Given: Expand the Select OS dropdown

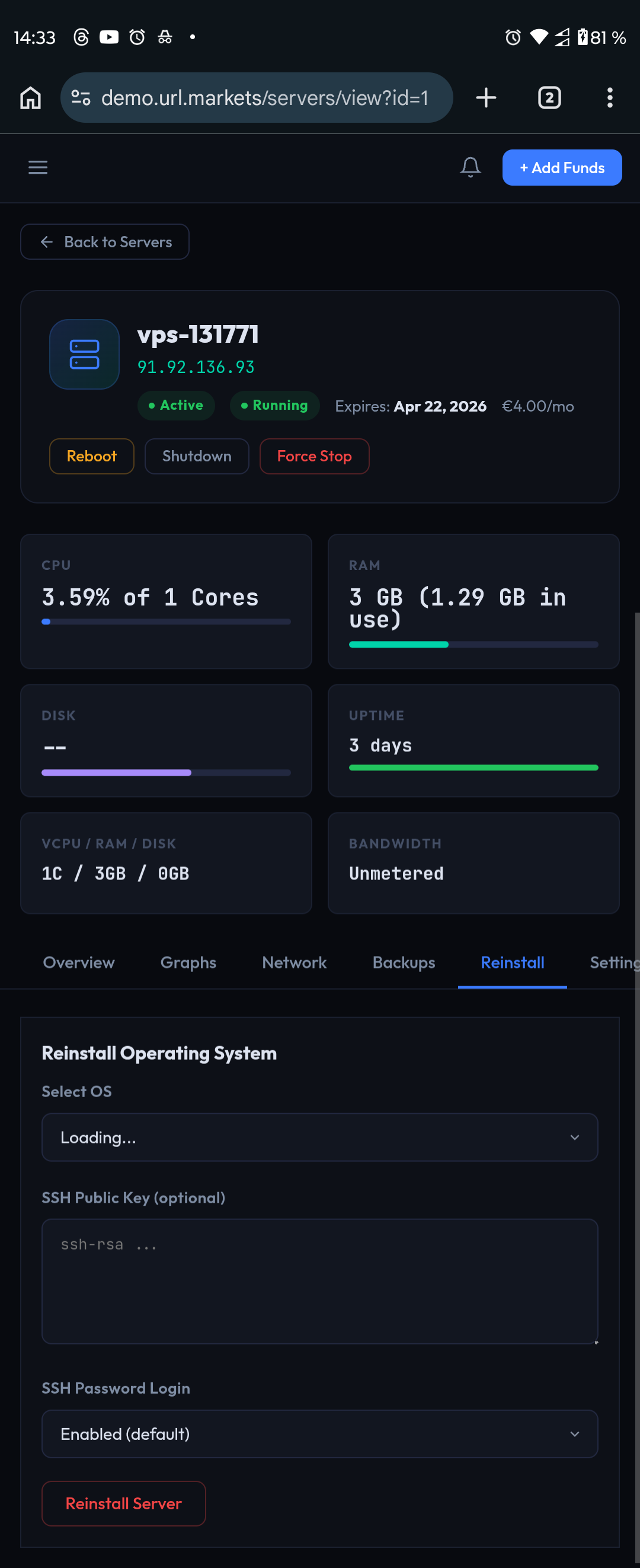Looking at the screenshot, I should [x=319, y=1137].
